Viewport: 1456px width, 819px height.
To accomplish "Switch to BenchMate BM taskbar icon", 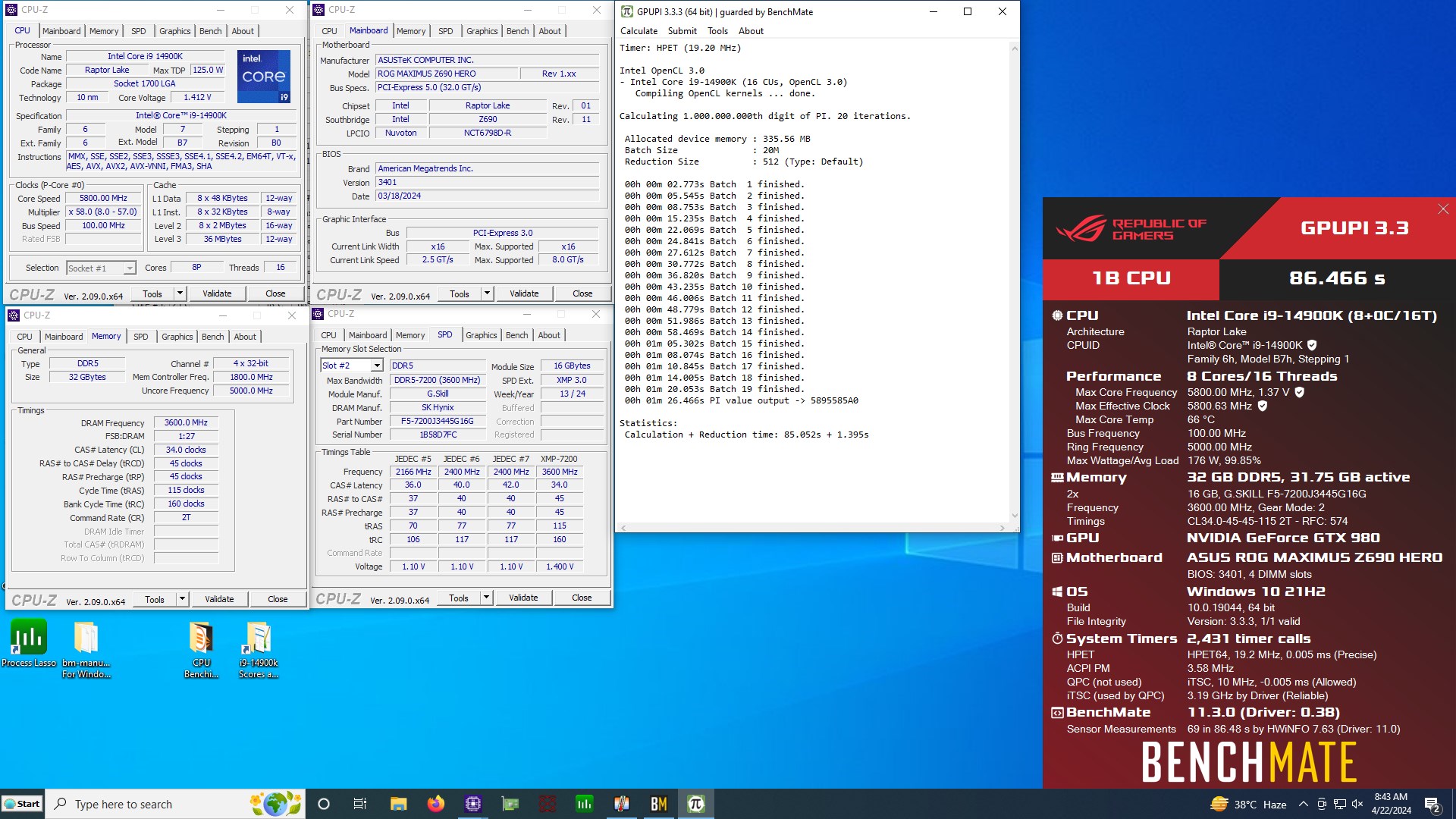I will coord(658,804).
